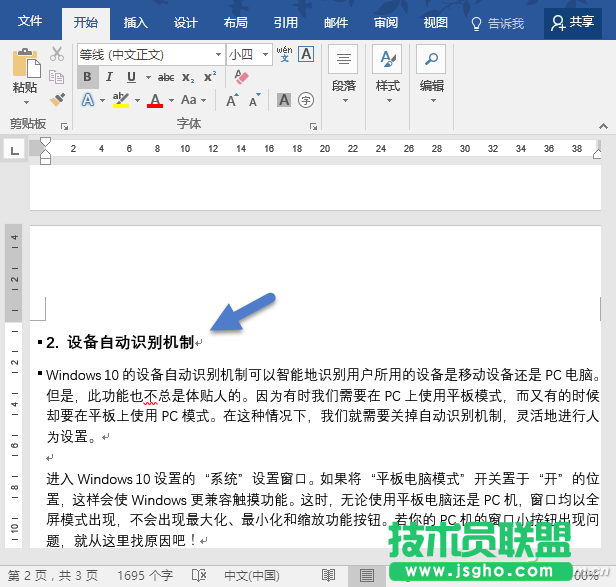
Task: Toggle Bold formatting
Action: tap(88, 77)
